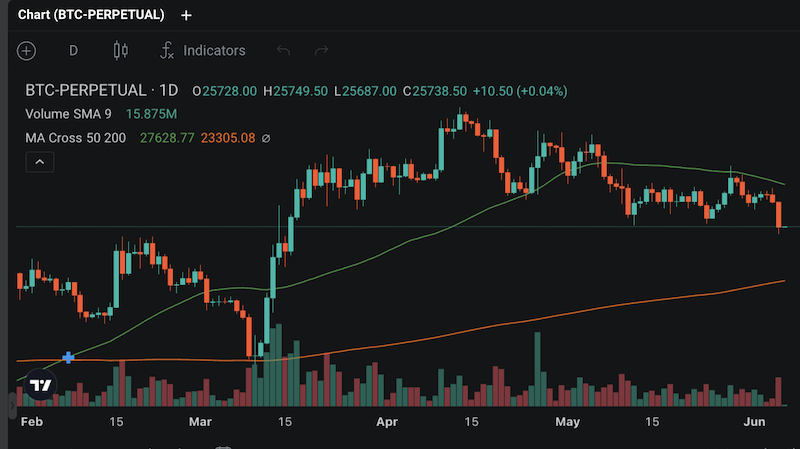Viewport: 800px width, 449px height.
Task: Click the Feb label on time axis
Action: [32, 422]
